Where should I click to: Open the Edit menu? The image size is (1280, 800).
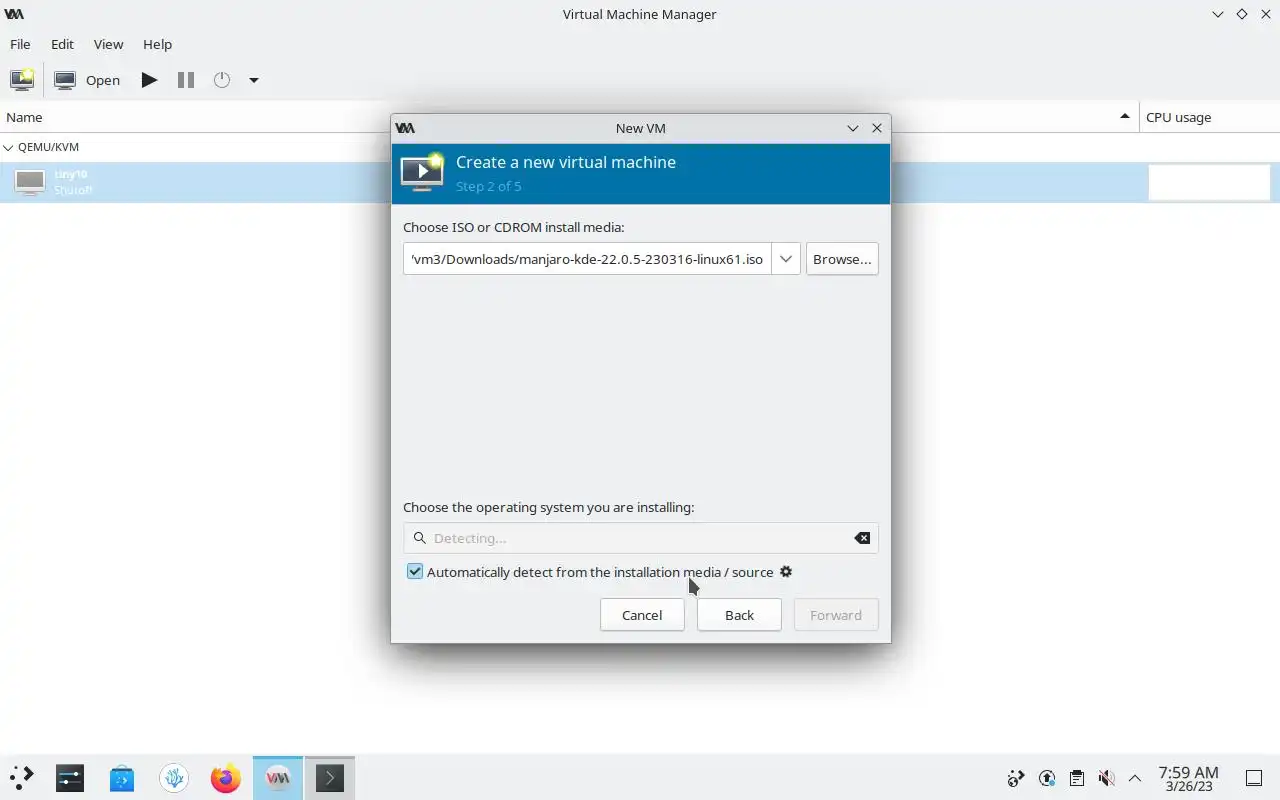(62, 44)
